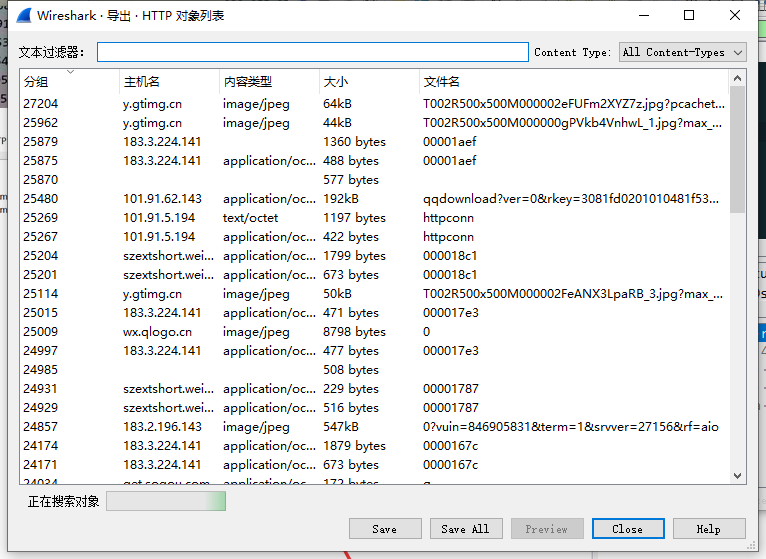Click file name T002R500x500M000002eFUFm2XYZ7z.jpg
766x559 pixels.
tap(574, 104)
